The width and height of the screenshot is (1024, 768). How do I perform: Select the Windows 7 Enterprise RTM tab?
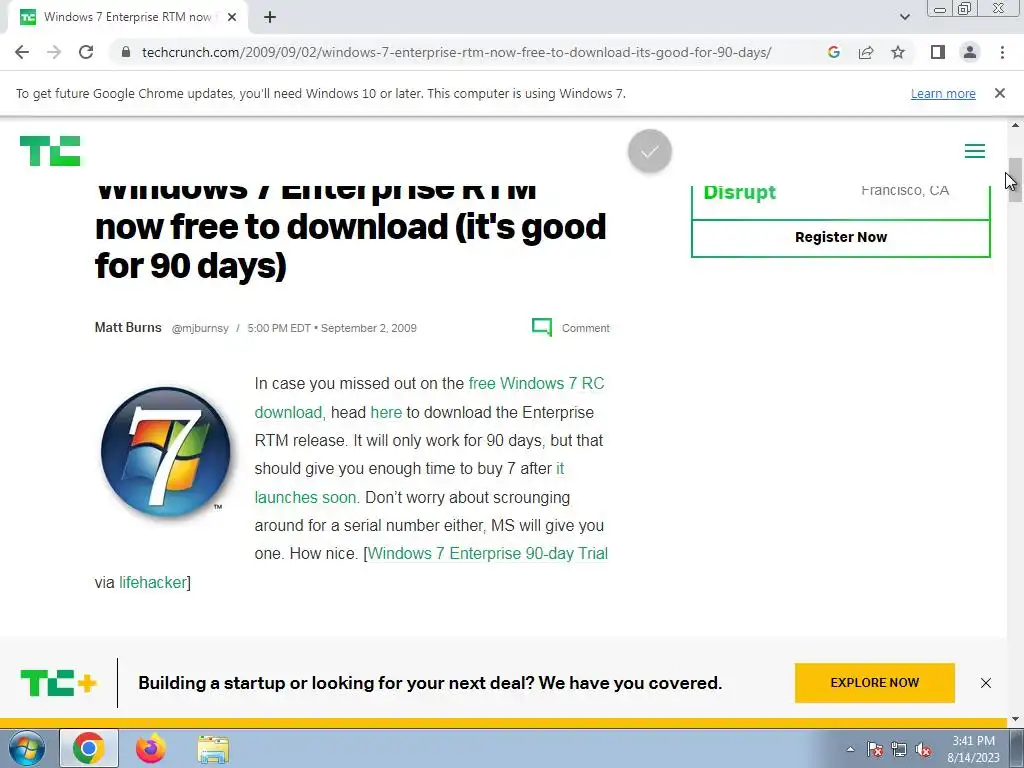[127, 17]
